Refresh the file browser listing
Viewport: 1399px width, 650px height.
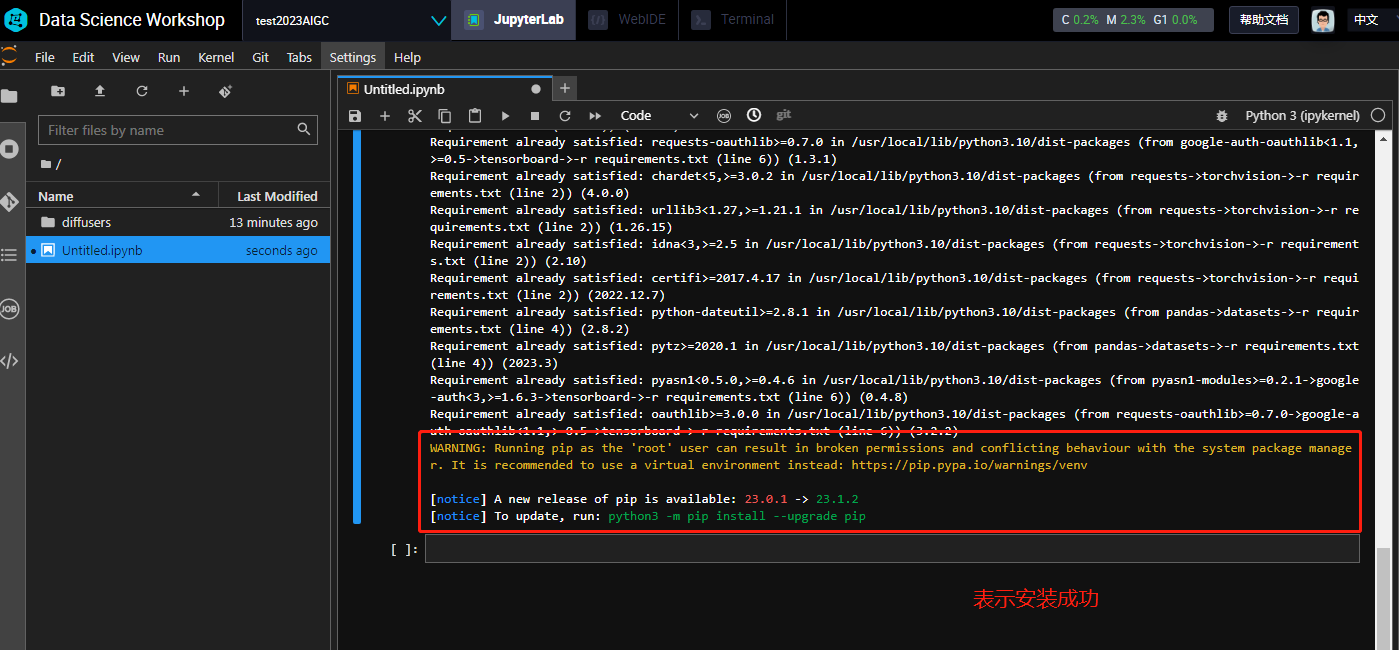coord(141,90)
